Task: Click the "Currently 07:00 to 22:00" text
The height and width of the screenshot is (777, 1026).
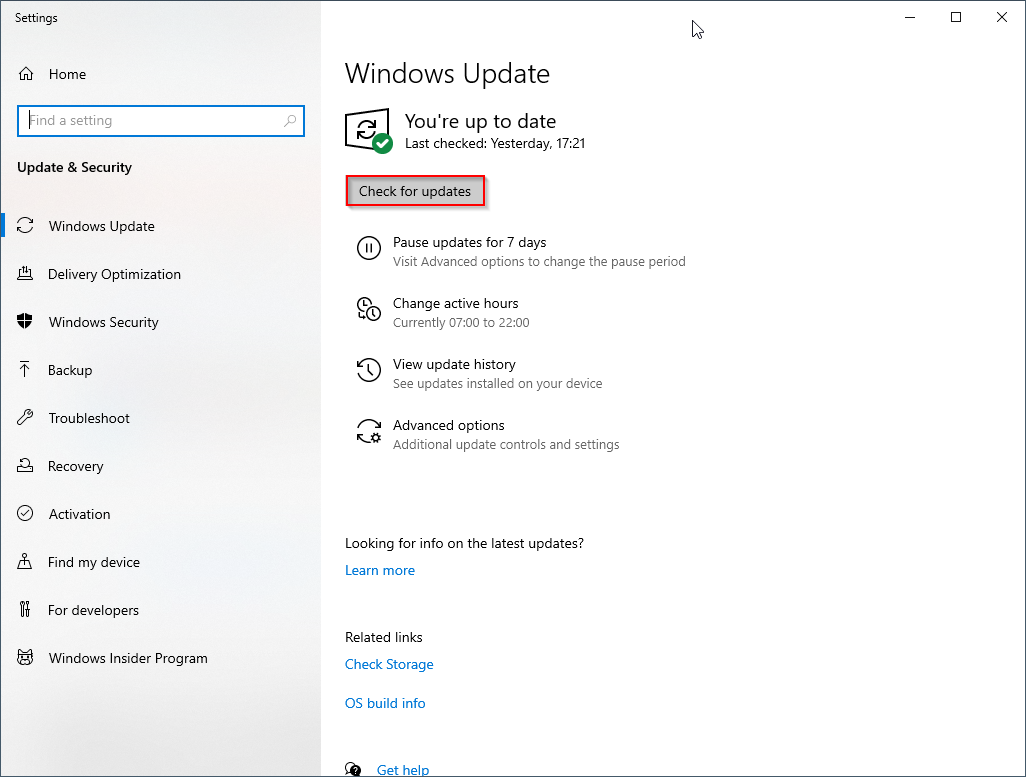Action: click(x=461, y=323)
